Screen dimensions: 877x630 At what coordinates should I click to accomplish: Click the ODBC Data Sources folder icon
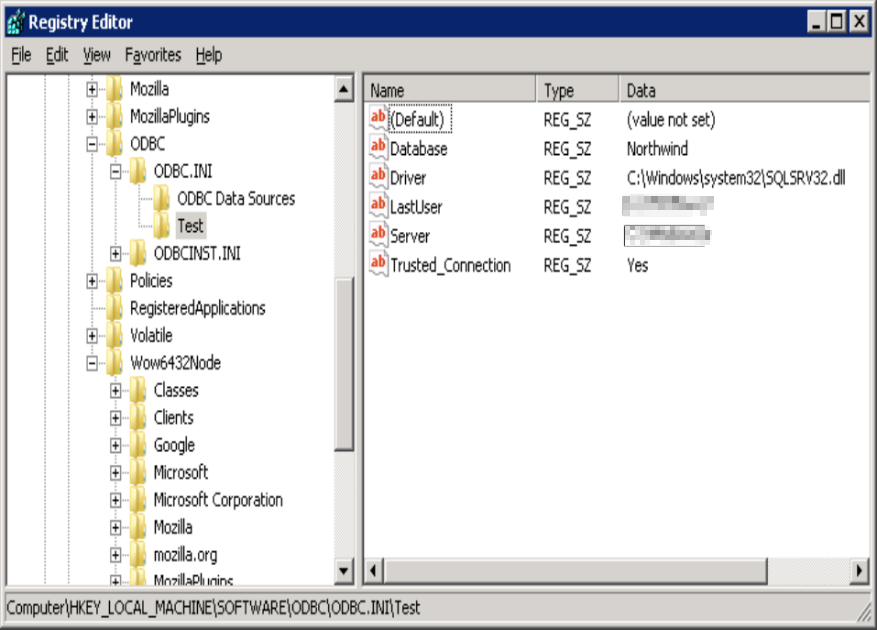pyautogui.click(x=162, y=199)
